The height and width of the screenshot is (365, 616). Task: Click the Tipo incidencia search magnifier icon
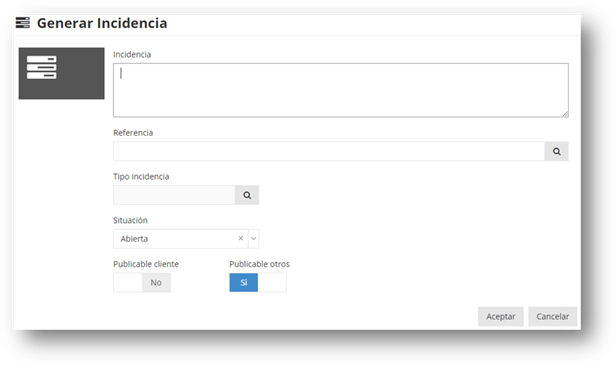247,195
